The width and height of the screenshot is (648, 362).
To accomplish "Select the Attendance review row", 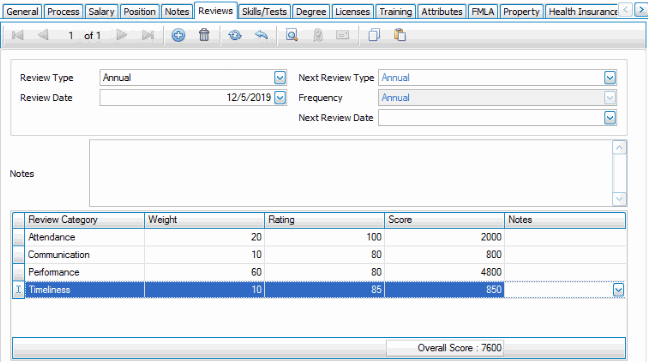I will (x=319, y=237).
